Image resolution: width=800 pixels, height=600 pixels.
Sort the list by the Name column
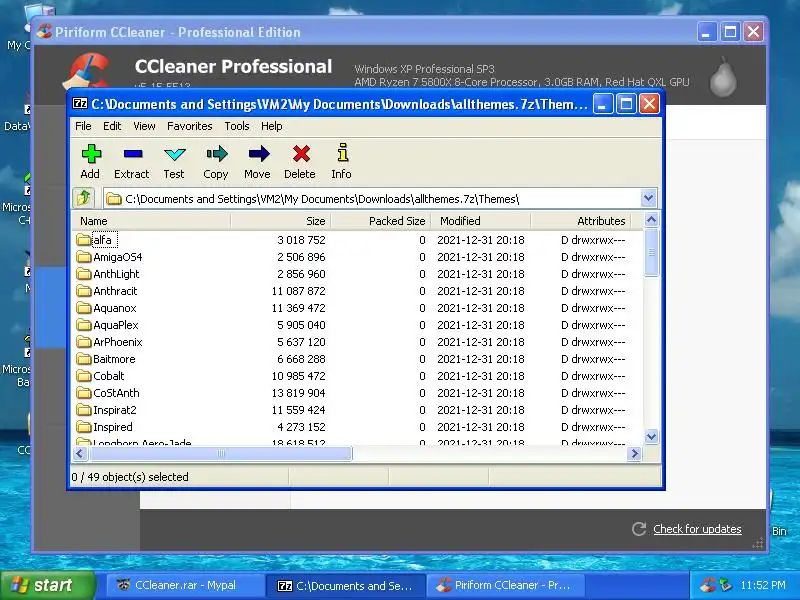[x=151, y=221]
